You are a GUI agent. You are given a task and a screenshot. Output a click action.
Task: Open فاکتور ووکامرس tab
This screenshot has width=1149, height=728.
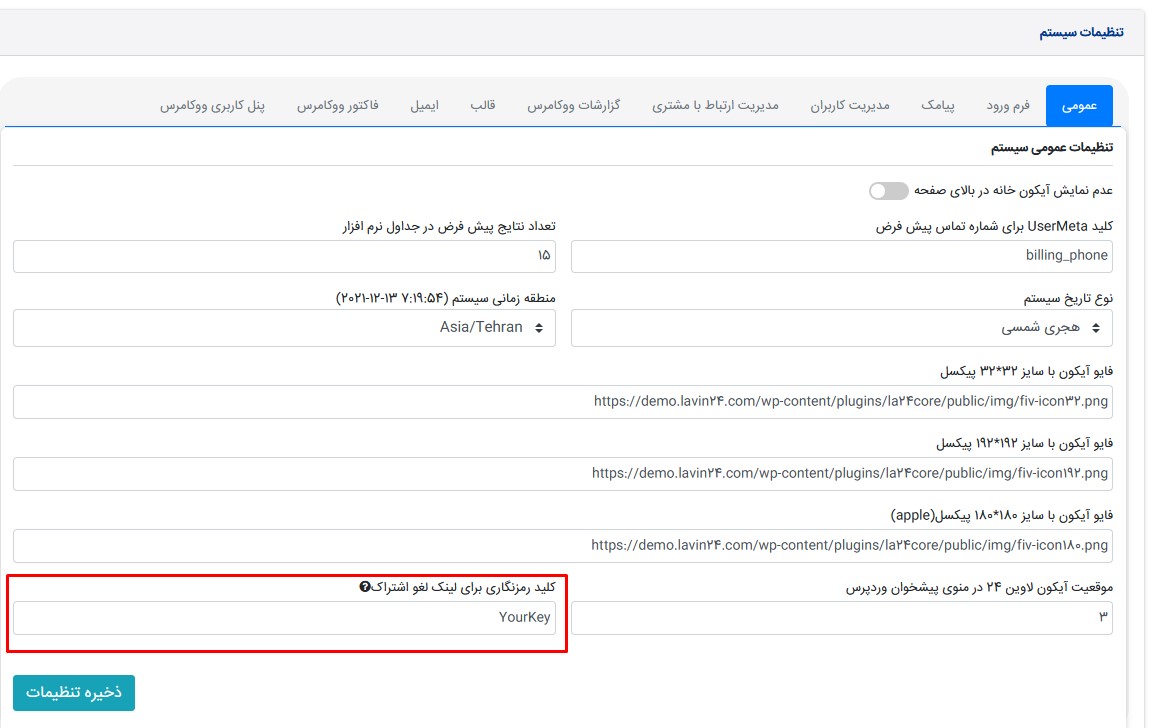point(337,105)
